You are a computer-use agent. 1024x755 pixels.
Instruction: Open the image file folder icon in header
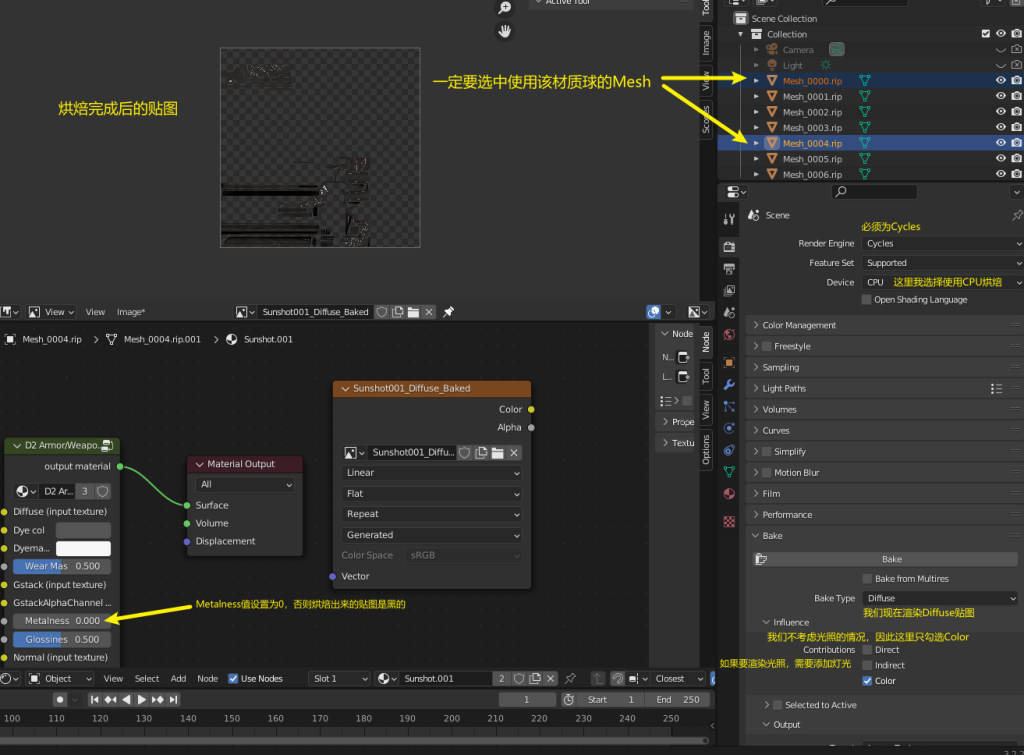point(413,312)
